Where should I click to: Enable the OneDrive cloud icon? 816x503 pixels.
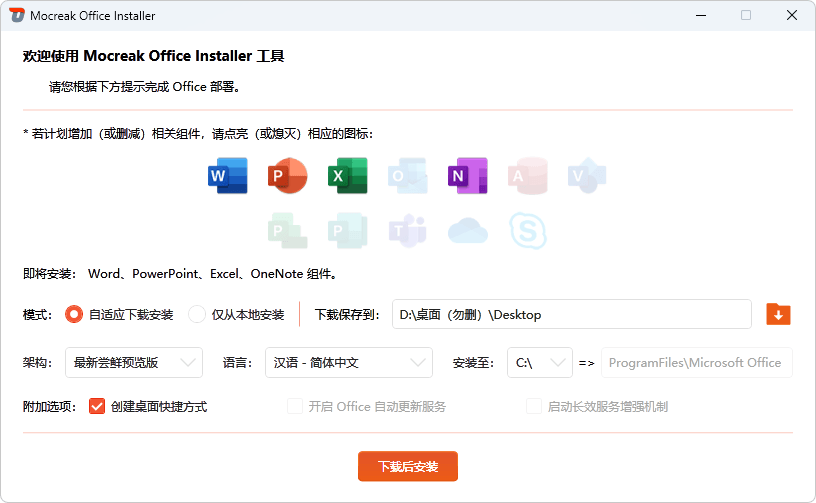[x=468, y=231]
